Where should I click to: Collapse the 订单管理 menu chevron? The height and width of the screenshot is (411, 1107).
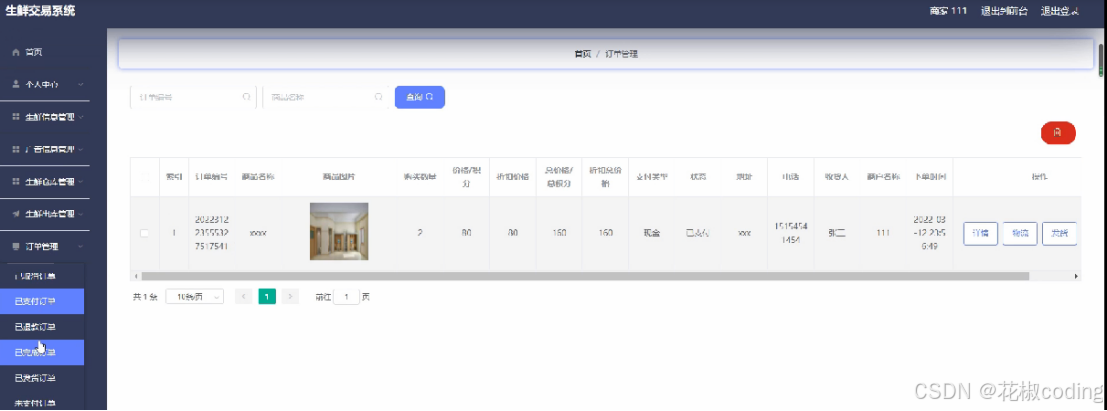tap(81, 246)
